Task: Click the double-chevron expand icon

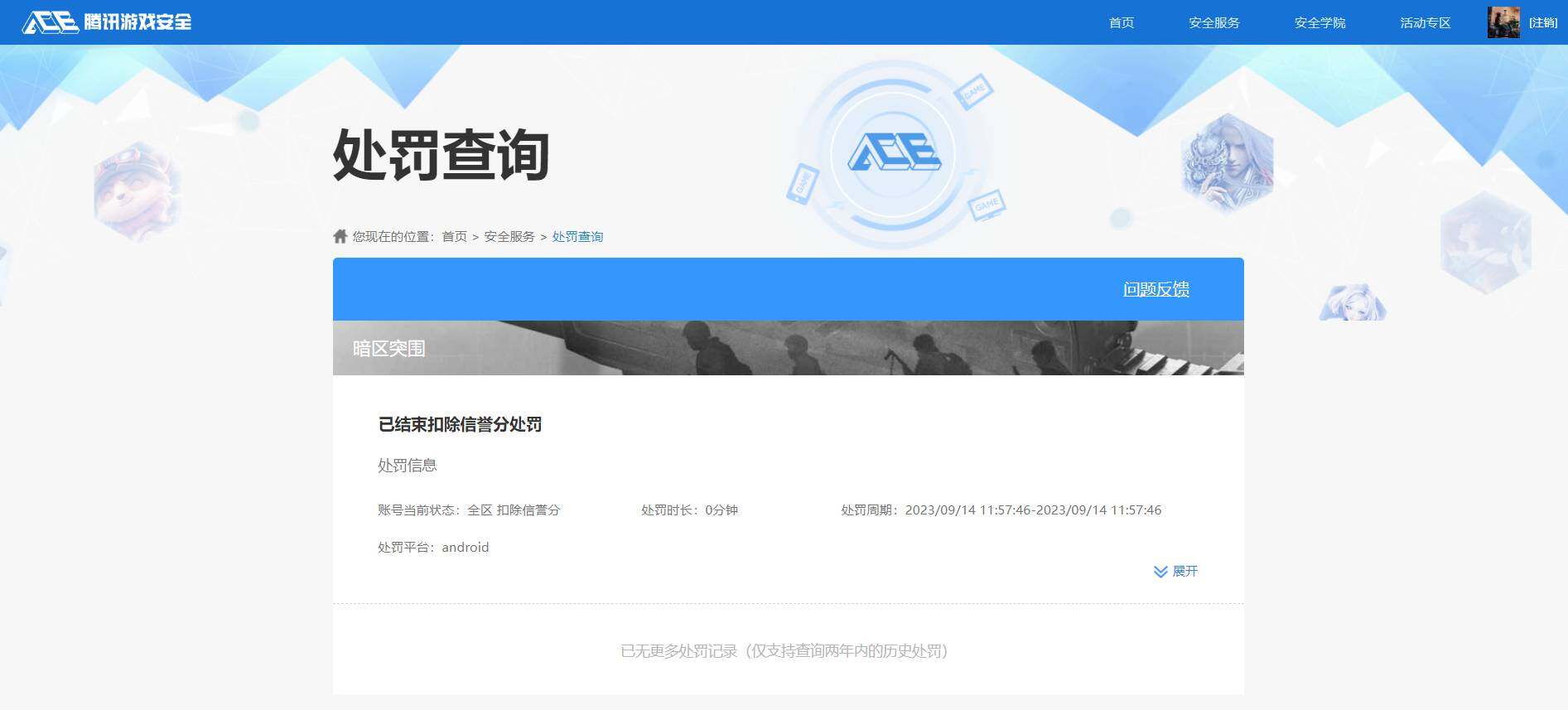Action: click(1160, 572)
